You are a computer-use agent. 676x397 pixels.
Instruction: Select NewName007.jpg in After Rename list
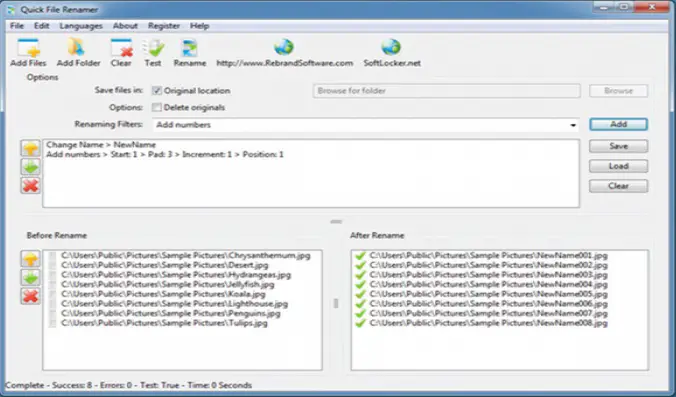click(488, 313)
